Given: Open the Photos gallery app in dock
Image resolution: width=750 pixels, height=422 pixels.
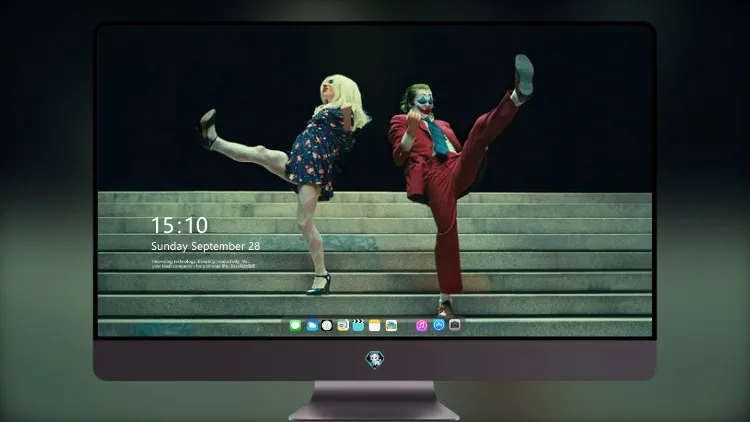Looking at the screenshot, I should tap(391, 326).
